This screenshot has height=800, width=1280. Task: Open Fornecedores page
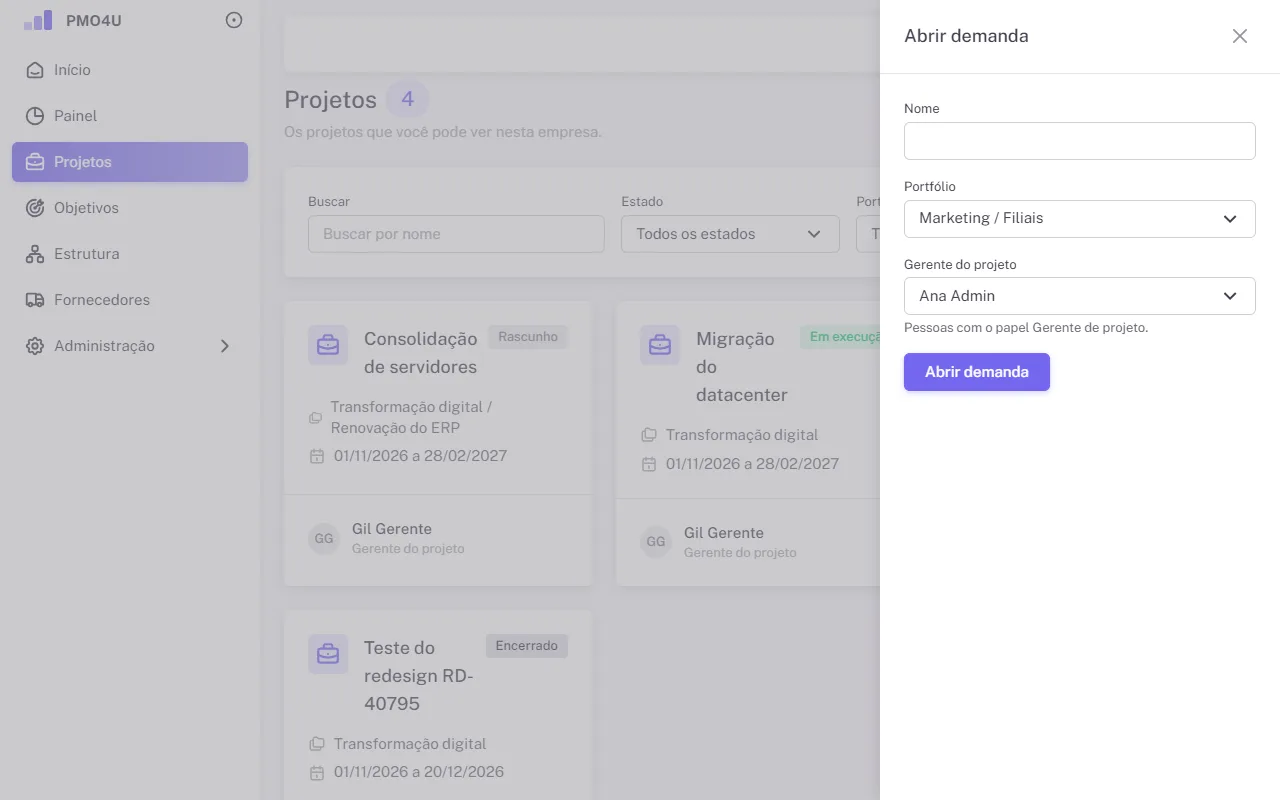[130, 300]
